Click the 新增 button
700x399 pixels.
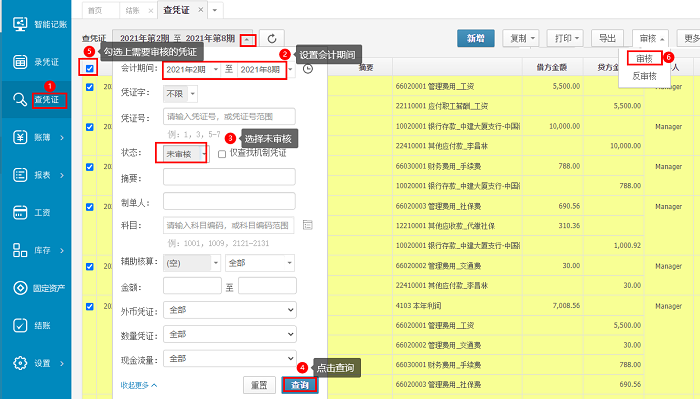[476, 38]
